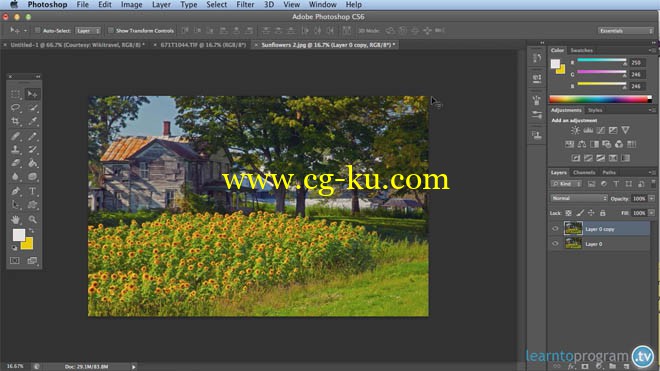Select the Move tool in toolbox
This screenshot has width=660, height=371.
tap(32, 94)
